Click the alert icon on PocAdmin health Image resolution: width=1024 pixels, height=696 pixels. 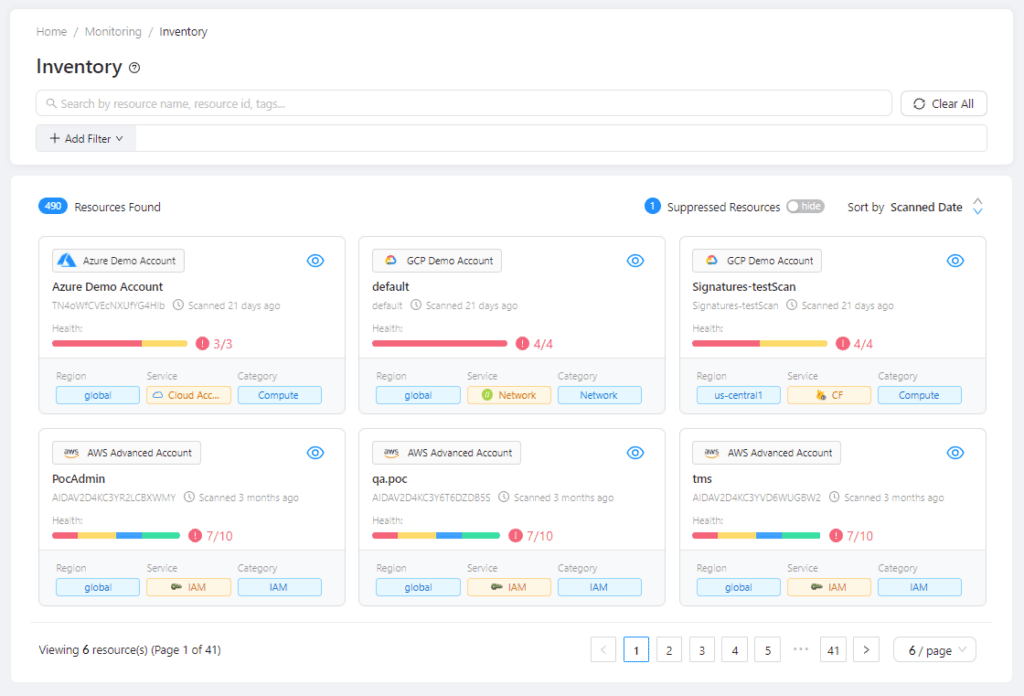[195, 535]
